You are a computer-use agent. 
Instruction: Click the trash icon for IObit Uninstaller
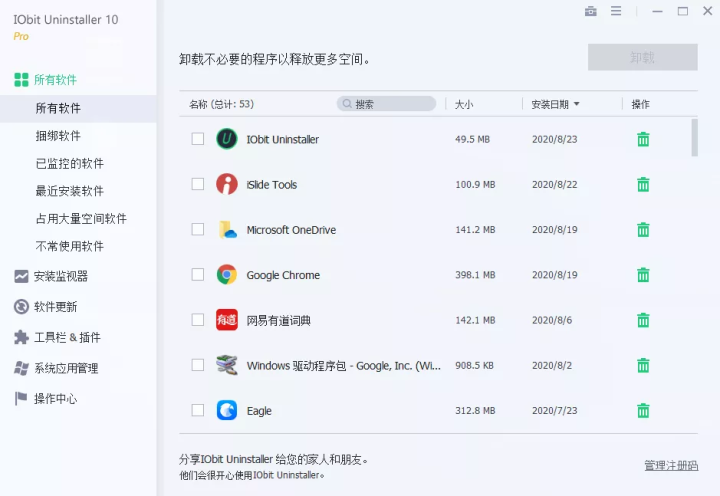tap(643, 139)
